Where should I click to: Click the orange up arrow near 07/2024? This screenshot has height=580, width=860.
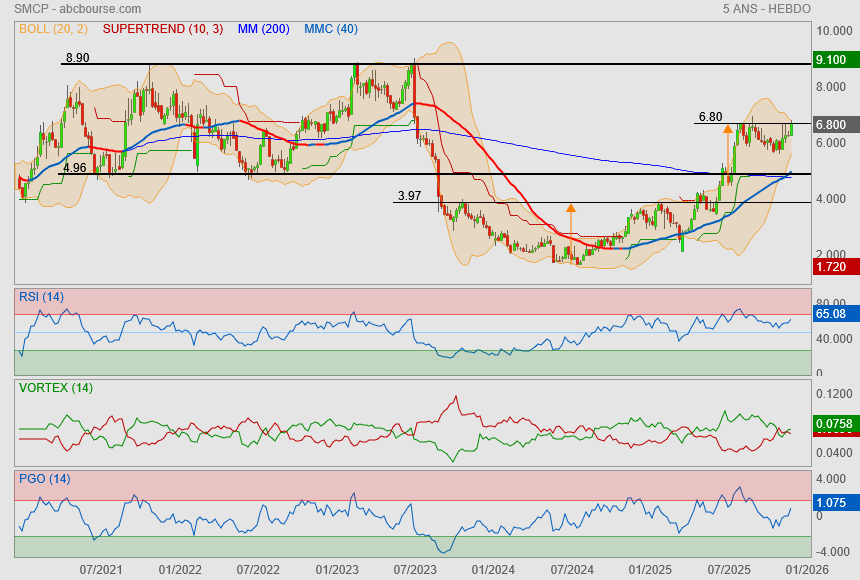pyautogui.click(x=571, y=209)
